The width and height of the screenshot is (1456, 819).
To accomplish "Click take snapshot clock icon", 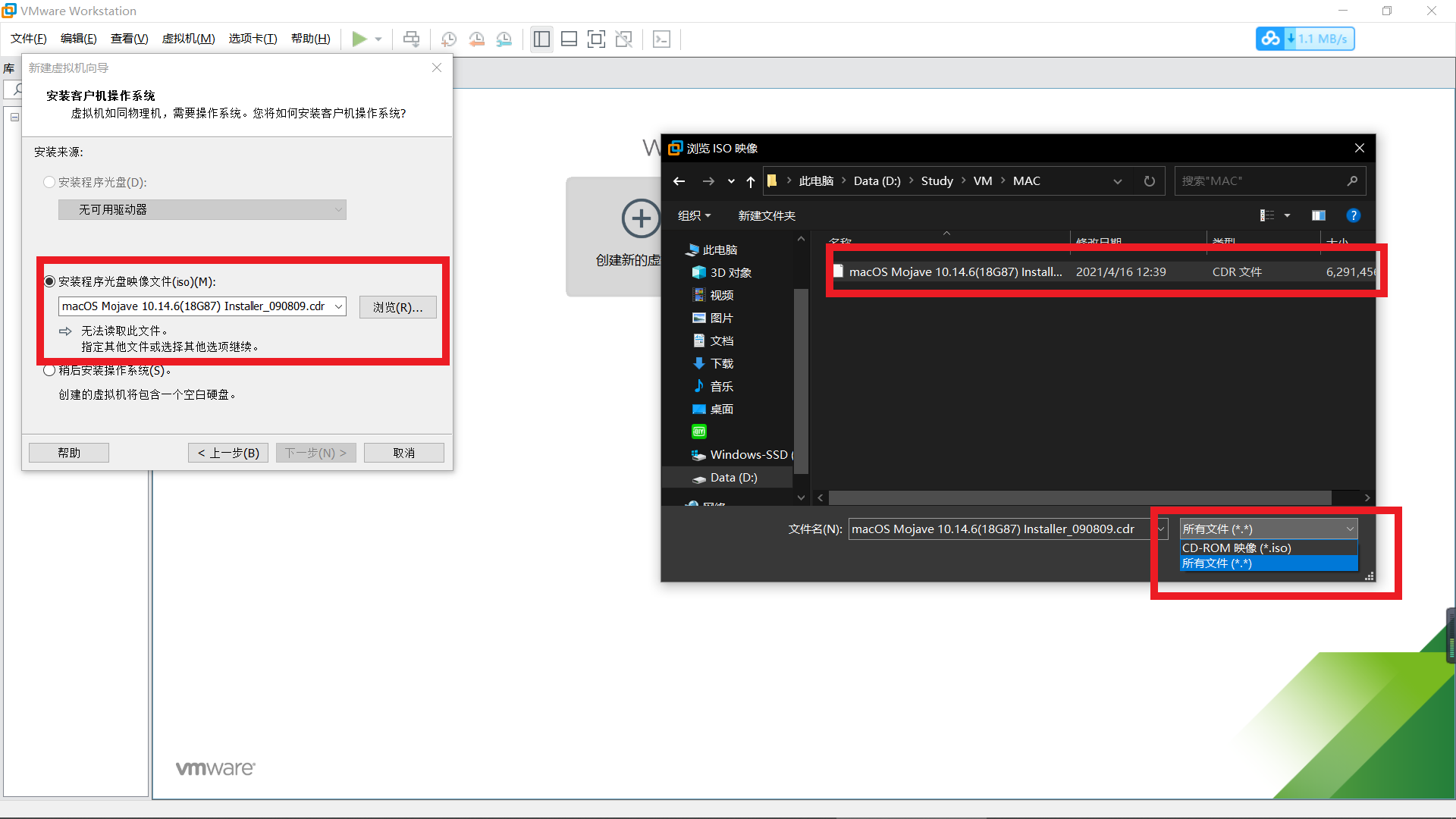I will 449,39.
